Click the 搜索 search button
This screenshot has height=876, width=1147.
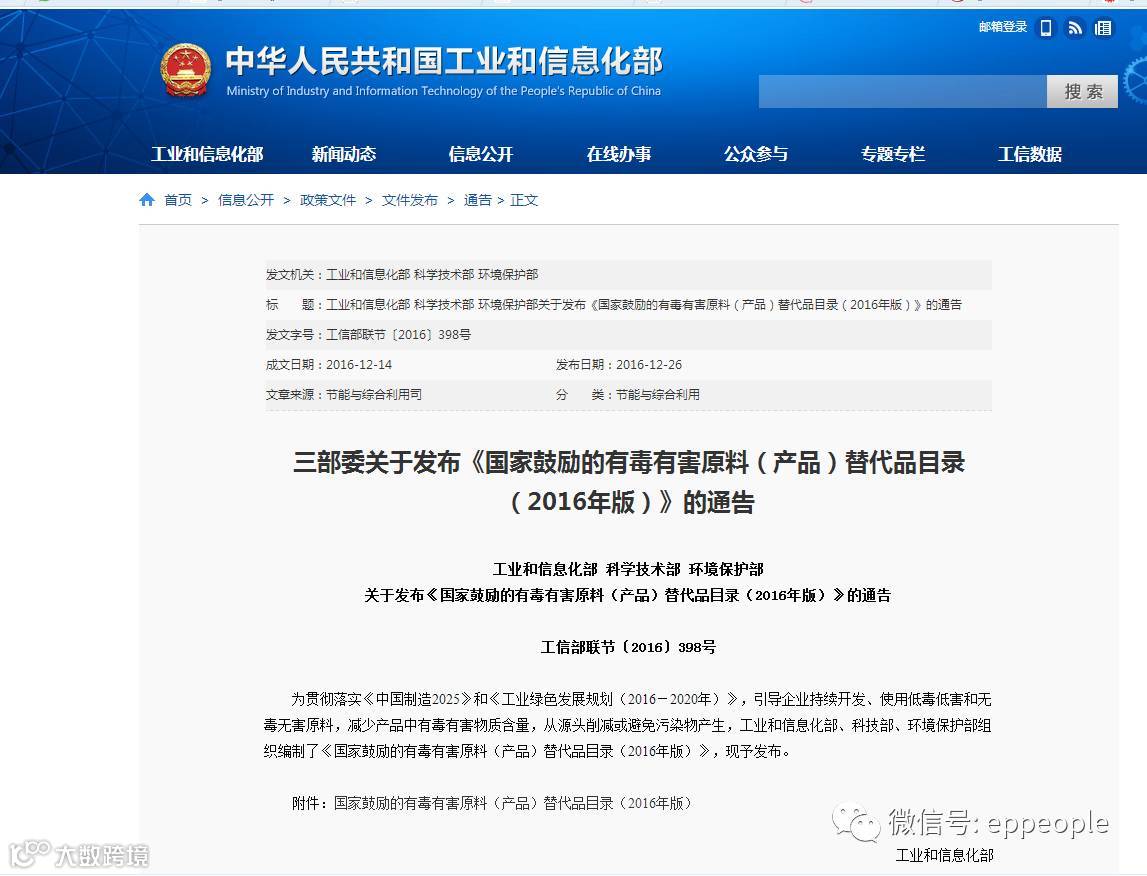pos(1083,91)
